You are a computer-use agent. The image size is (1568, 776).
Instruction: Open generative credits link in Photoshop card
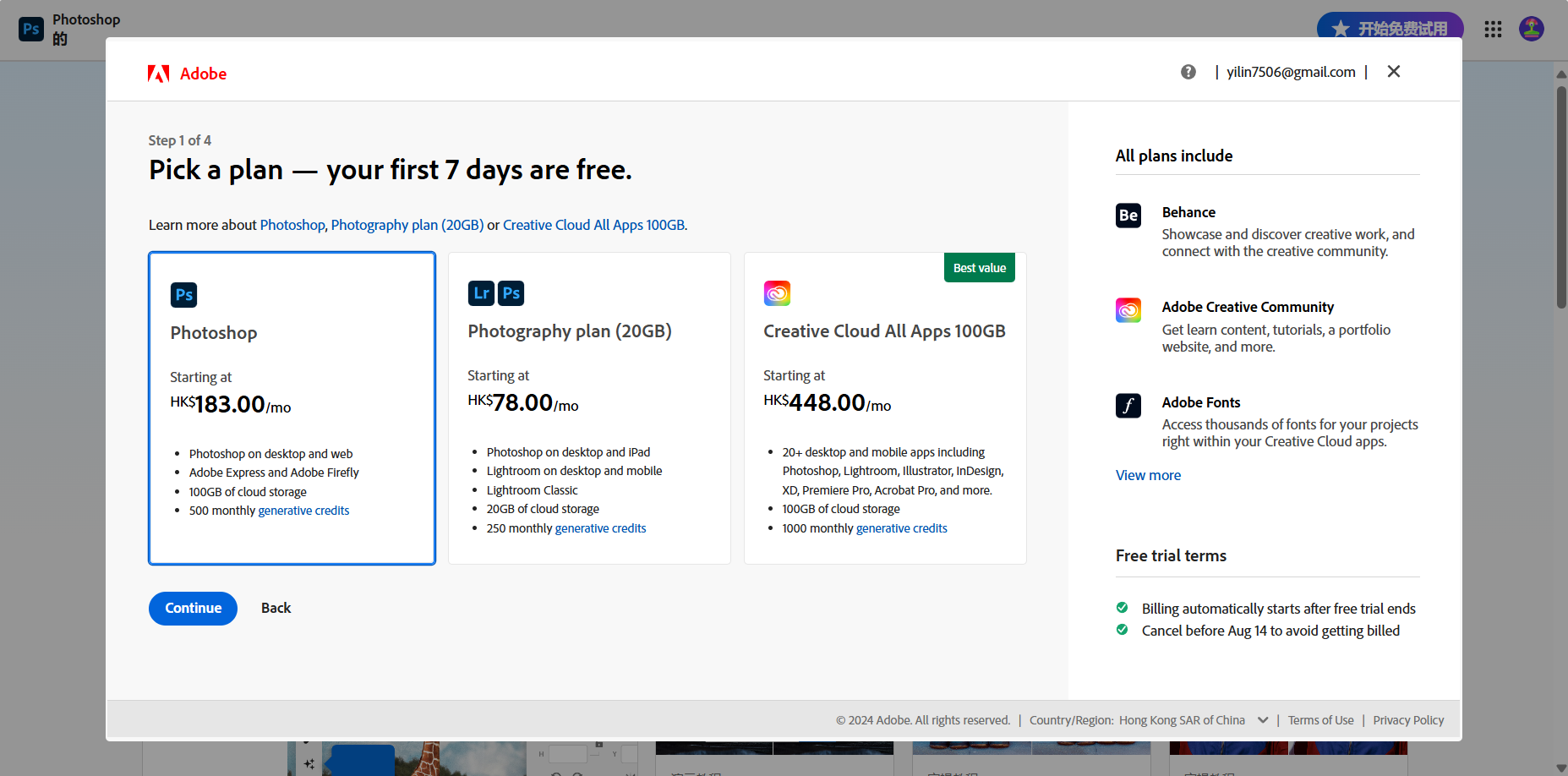pyautogui.click(x=303, y=511)
